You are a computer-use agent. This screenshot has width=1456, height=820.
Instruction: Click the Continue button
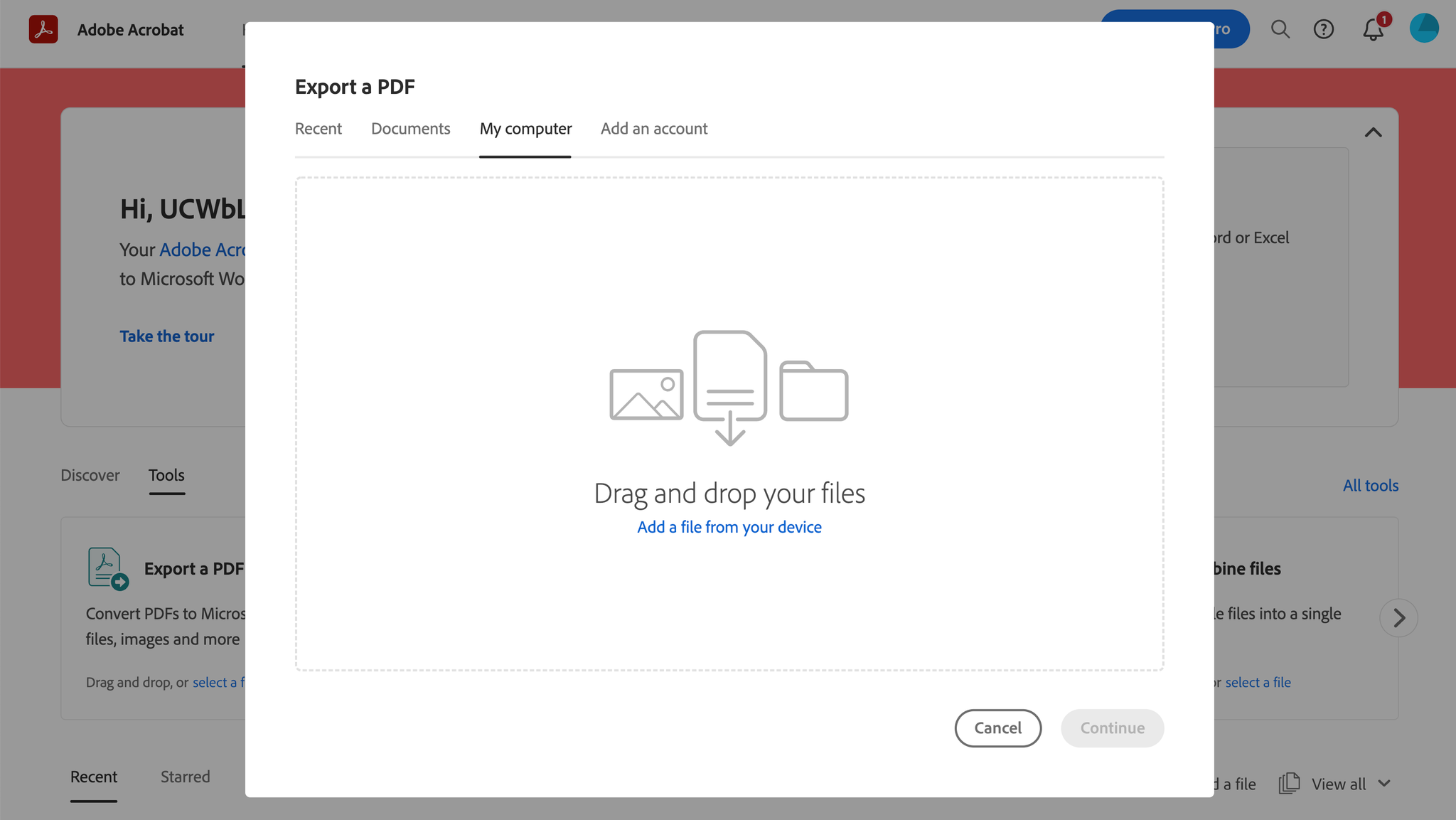coord(1113,728)
